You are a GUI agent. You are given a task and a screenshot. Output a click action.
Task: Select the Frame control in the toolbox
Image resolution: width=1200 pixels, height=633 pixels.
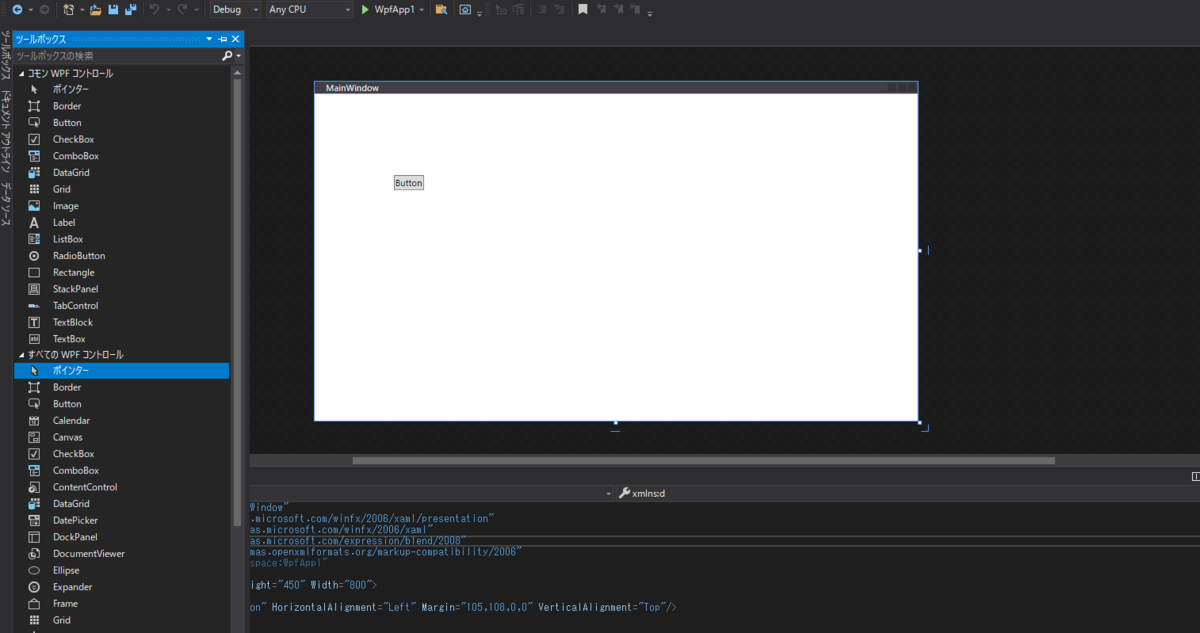122,604
